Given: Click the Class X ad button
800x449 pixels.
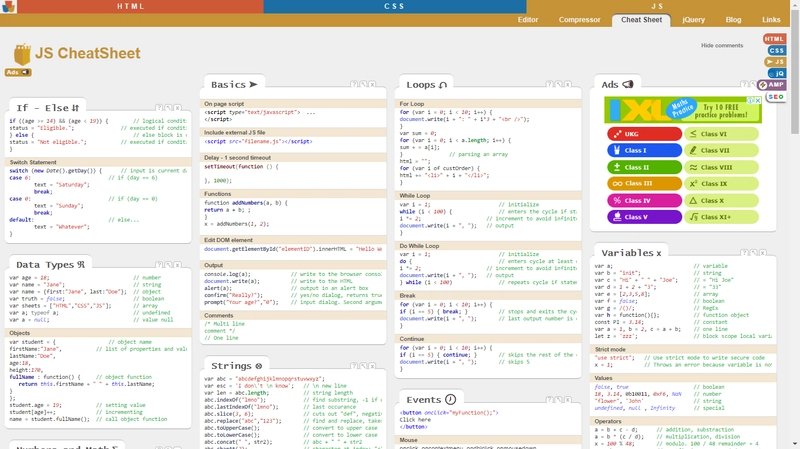Looking at the screenshot, I should tap(721, 200).
